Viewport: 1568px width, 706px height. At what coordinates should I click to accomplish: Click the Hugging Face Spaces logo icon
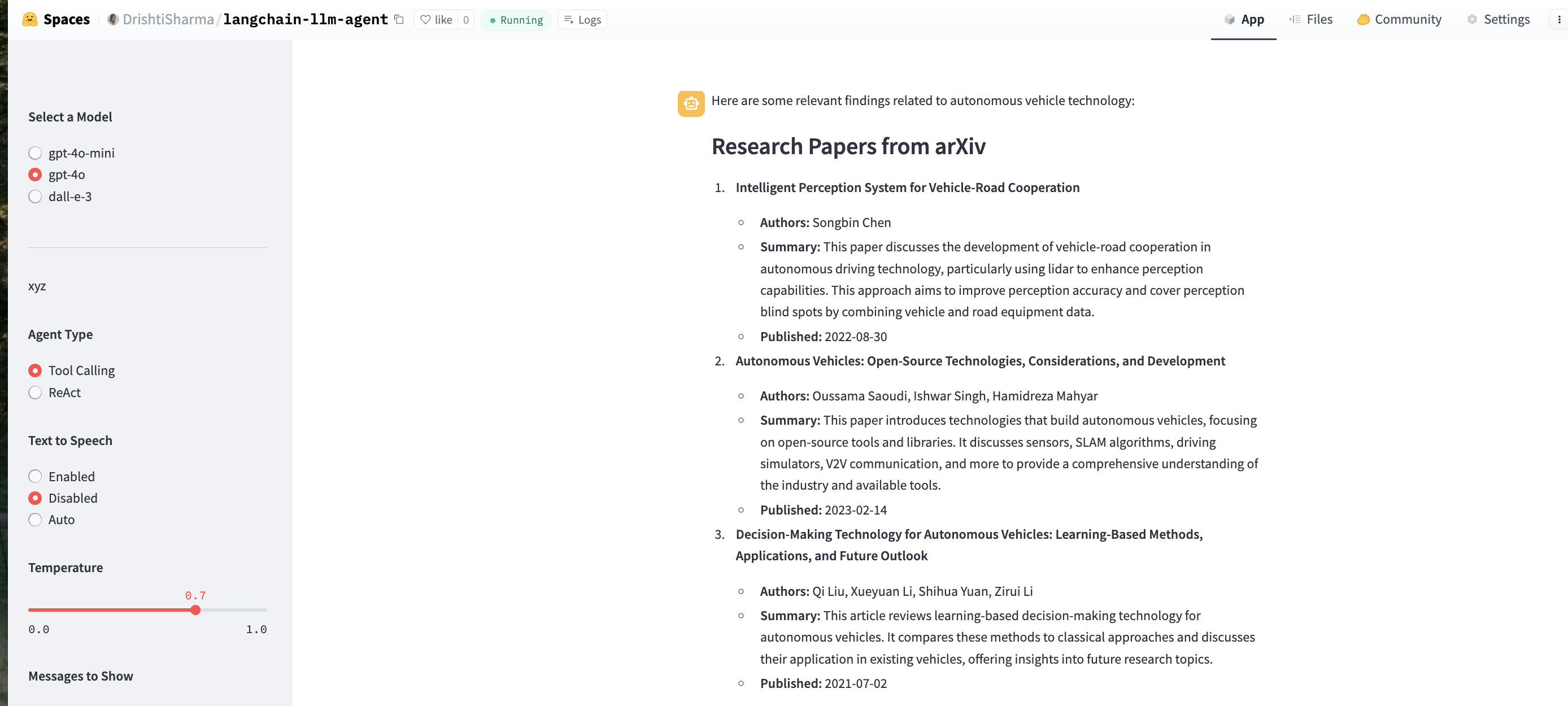(x=29, y=19)
